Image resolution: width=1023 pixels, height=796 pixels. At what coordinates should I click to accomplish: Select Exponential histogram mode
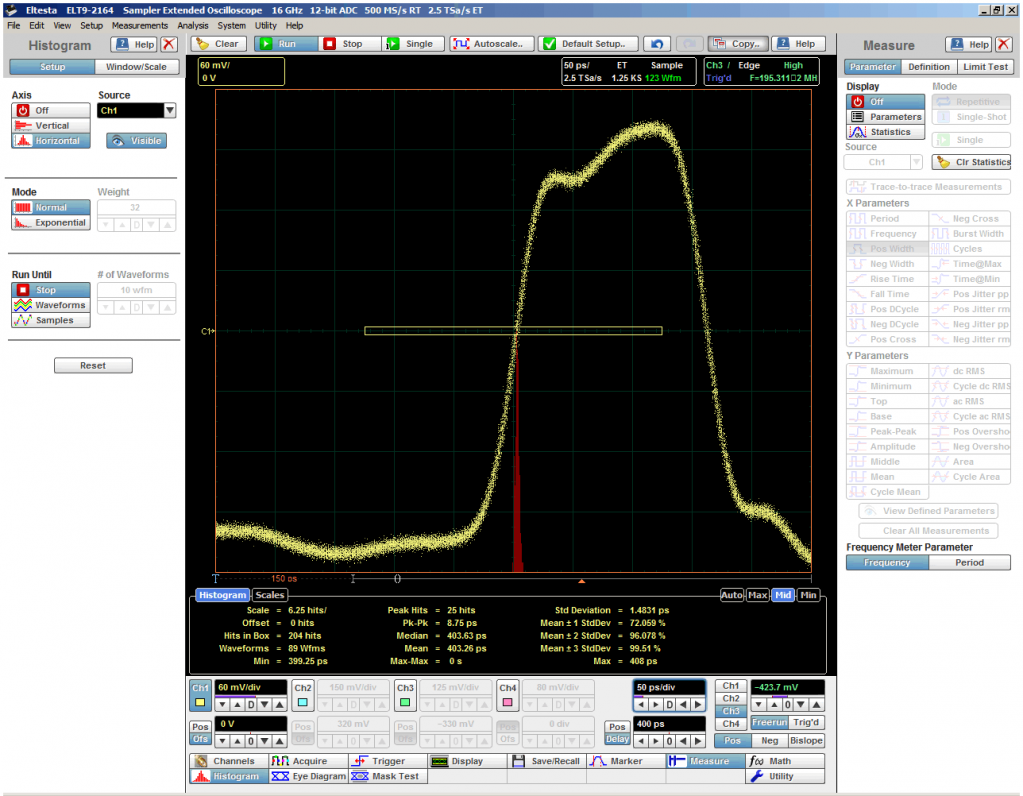click(x=51, y=223)
